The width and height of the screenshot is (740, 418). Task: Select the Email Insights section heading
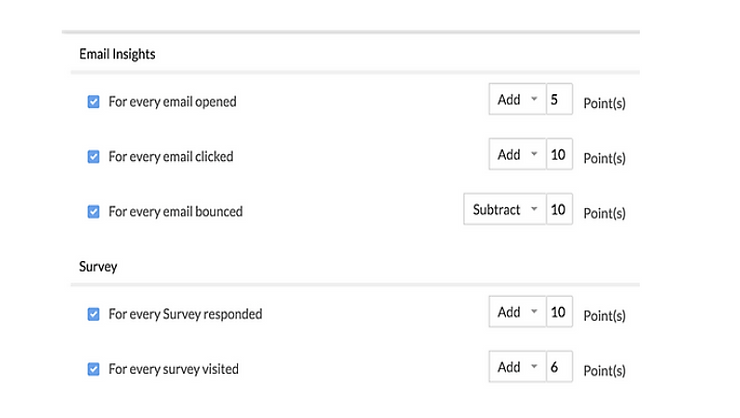coord(117,54)
